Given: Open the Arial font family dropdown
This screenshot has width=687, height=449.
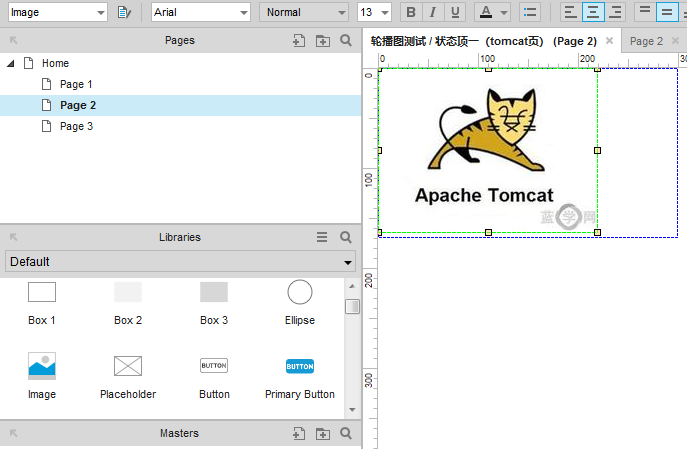Looking at the screenshot, I should pyautogui.click(x=201, y=12).
